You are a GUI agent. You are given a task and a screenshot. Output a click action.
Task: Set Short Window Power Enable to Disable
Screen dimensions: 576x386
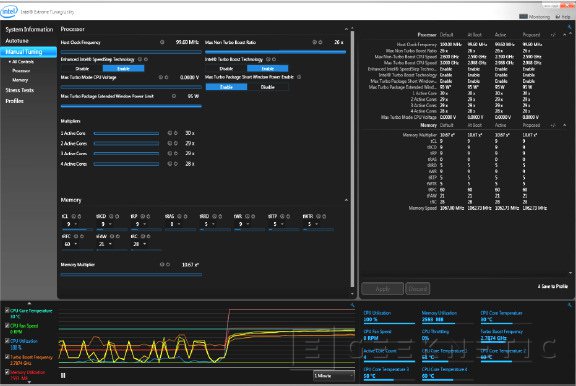[x=268, y=87]
